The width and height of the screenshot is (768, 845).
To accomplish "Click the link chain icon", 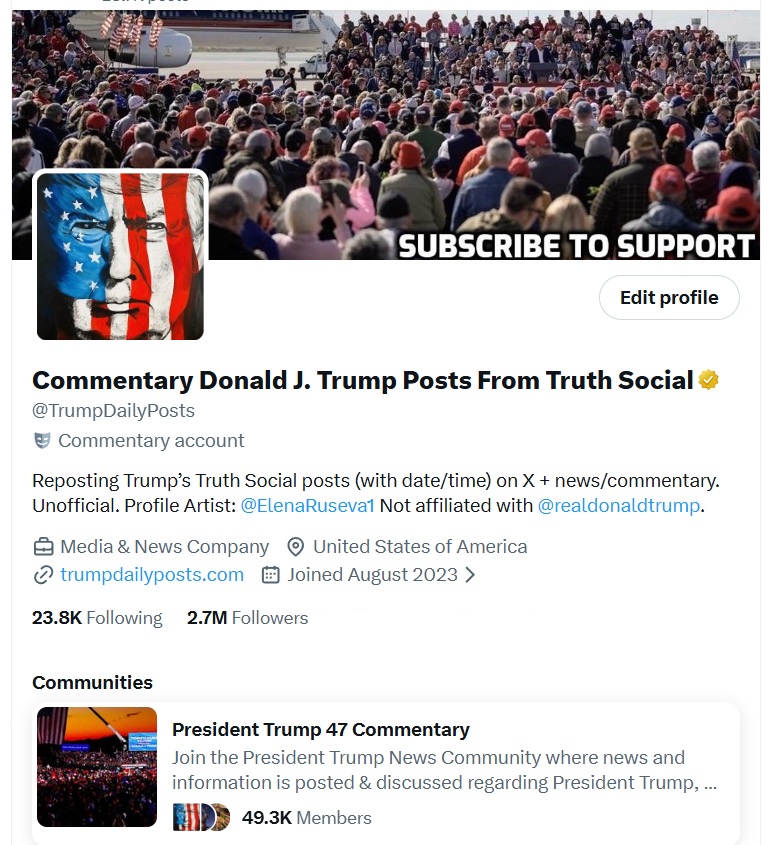I will click(43, 575).
